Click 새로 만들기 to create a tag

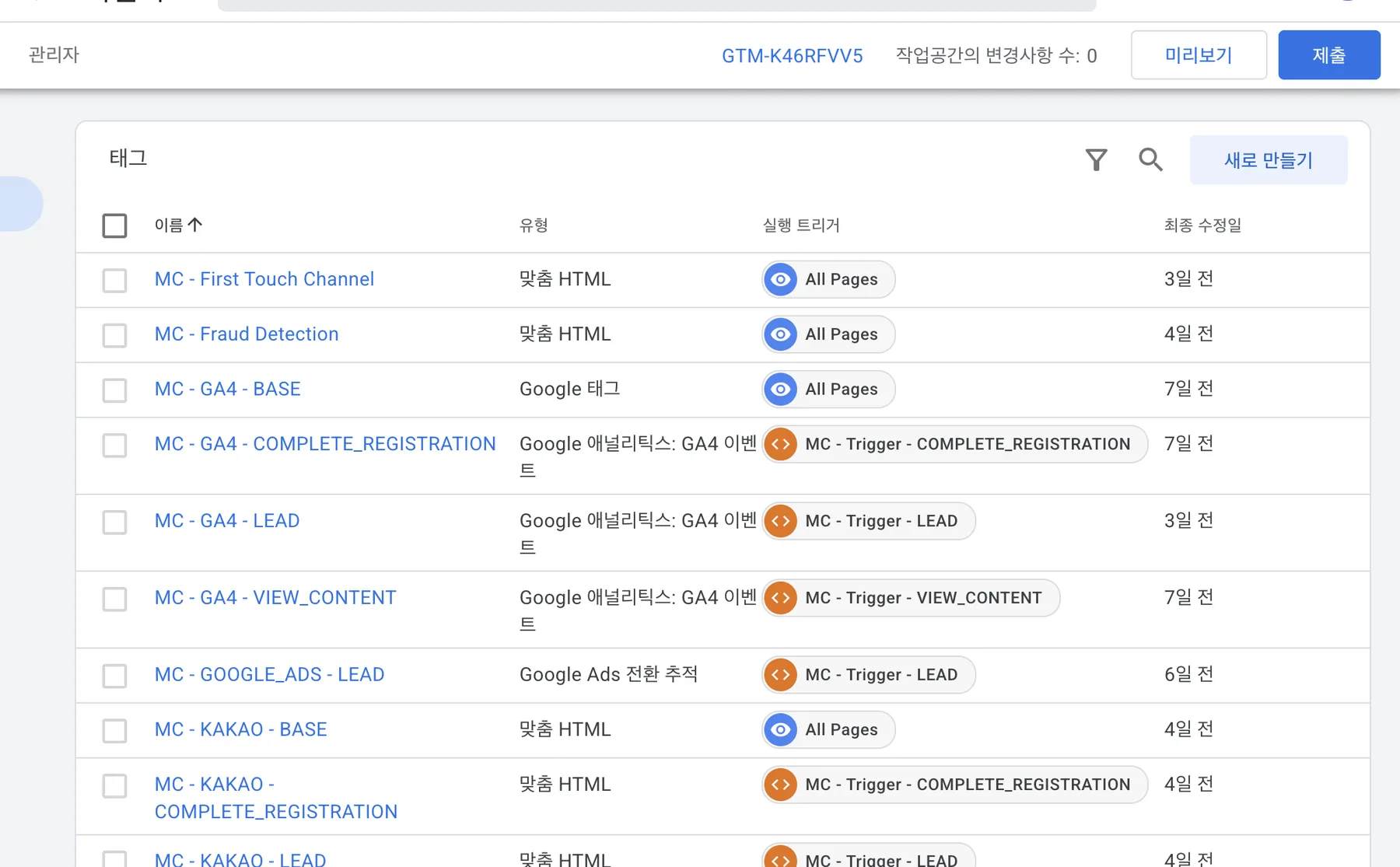coord(1269,160)
